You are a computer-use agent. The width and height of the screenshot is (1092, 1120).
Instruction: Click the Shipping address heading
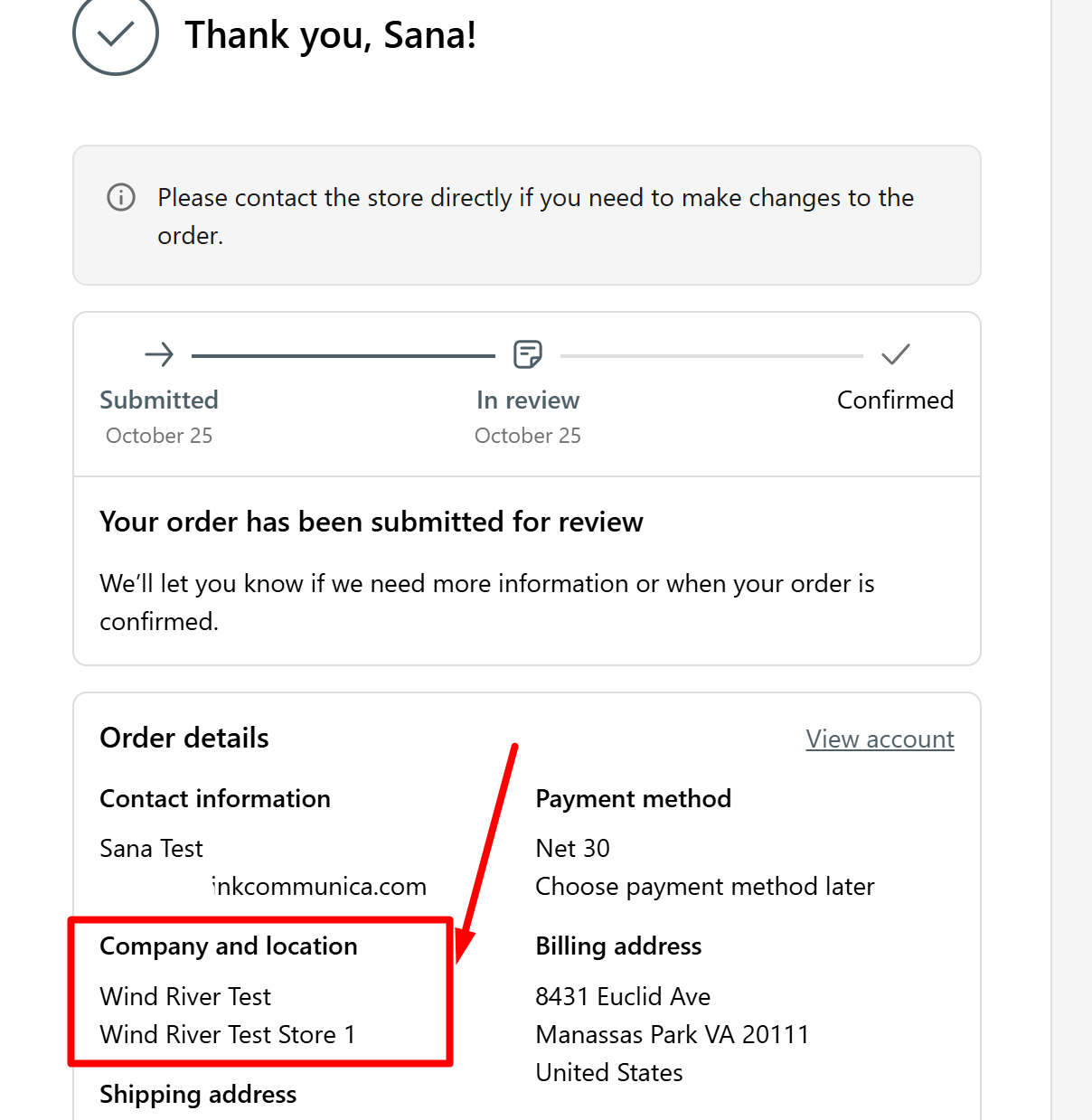(x=198, y=1095)
